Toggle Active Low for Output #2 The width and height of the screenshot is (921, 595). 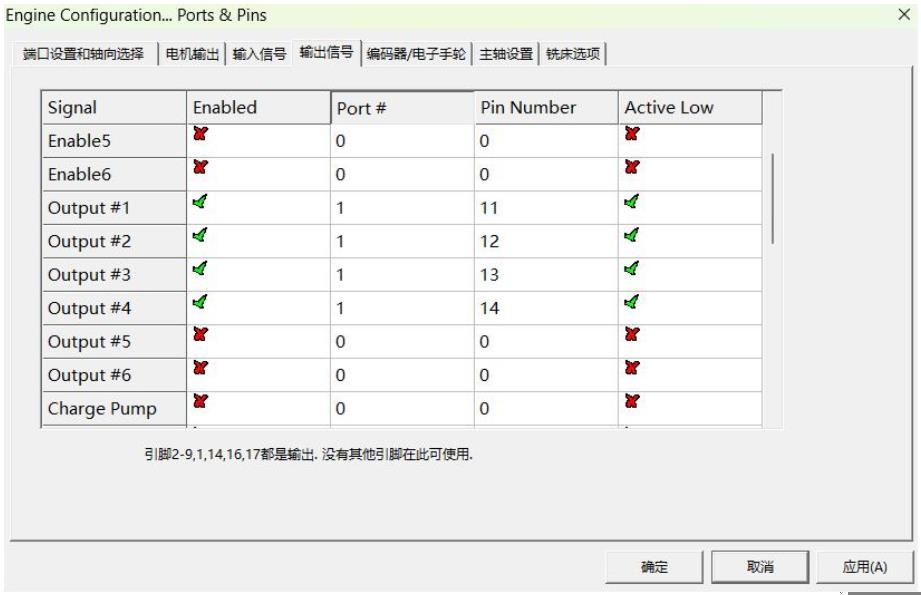coord(632,237)
